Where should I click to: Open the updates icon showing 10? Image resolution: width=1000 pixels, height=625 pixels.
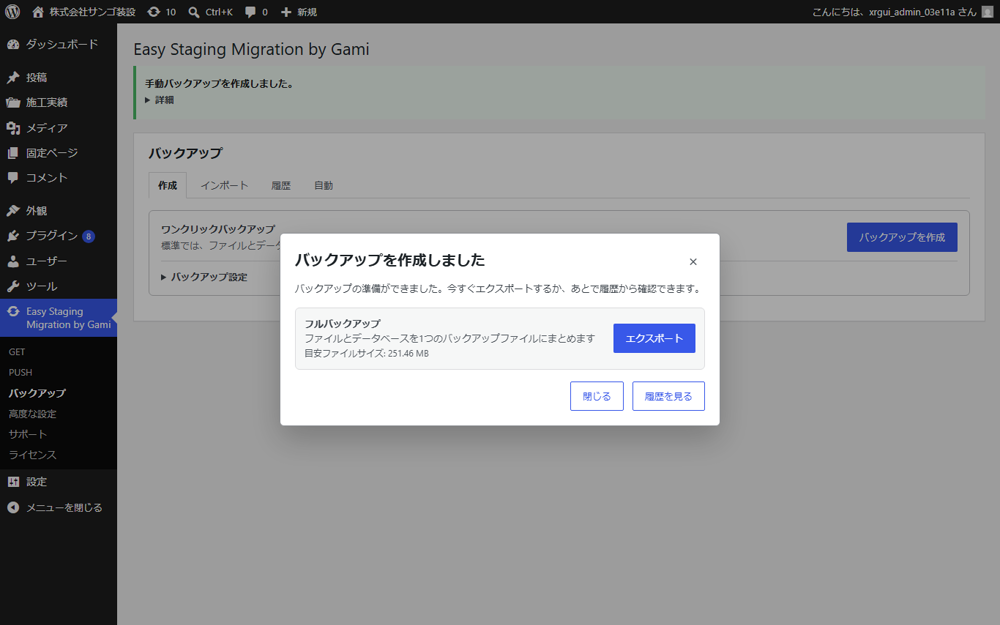coord(154,11)
